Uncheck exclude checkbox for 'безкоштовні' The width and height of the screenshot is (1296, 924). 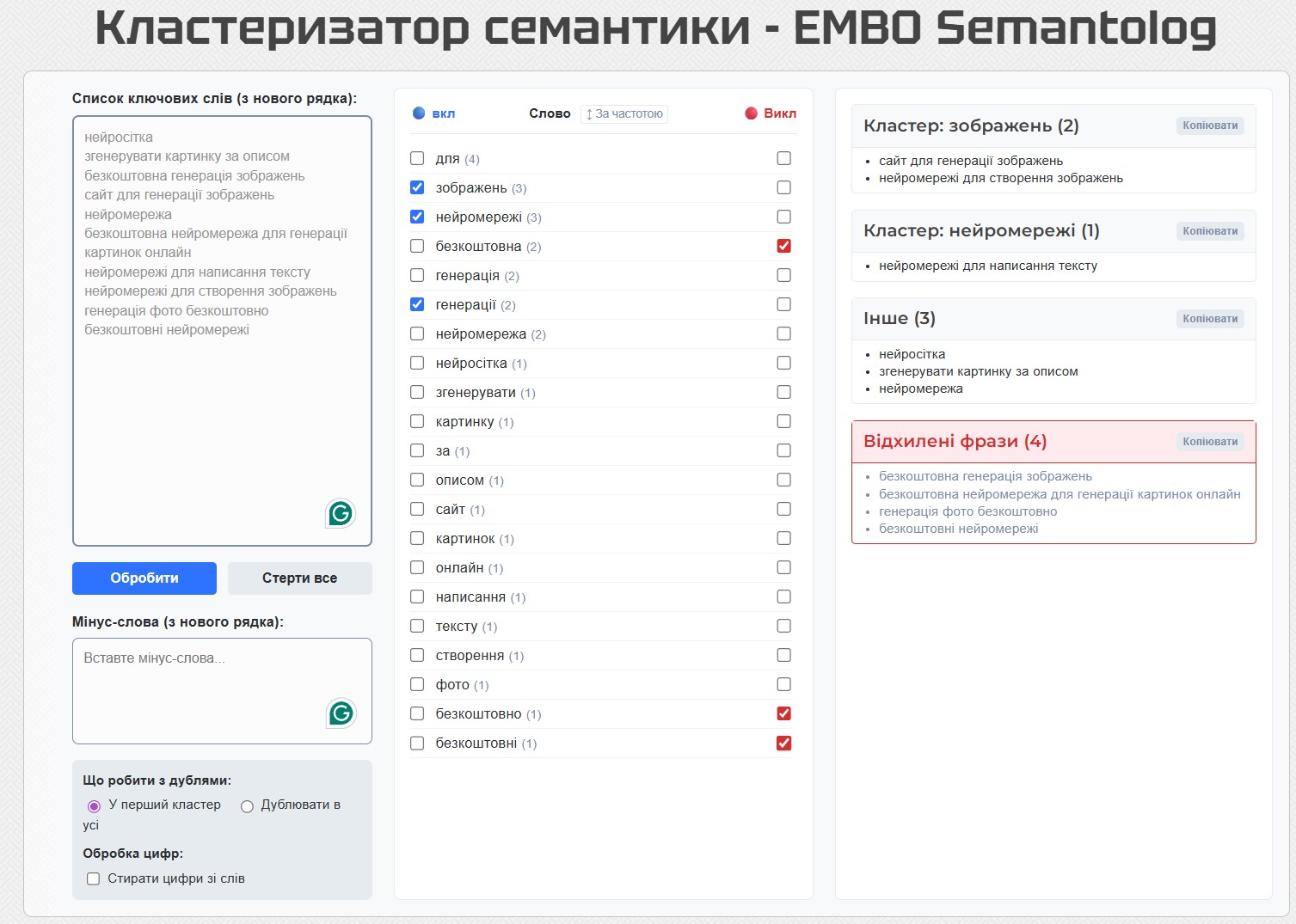[783, 743]
